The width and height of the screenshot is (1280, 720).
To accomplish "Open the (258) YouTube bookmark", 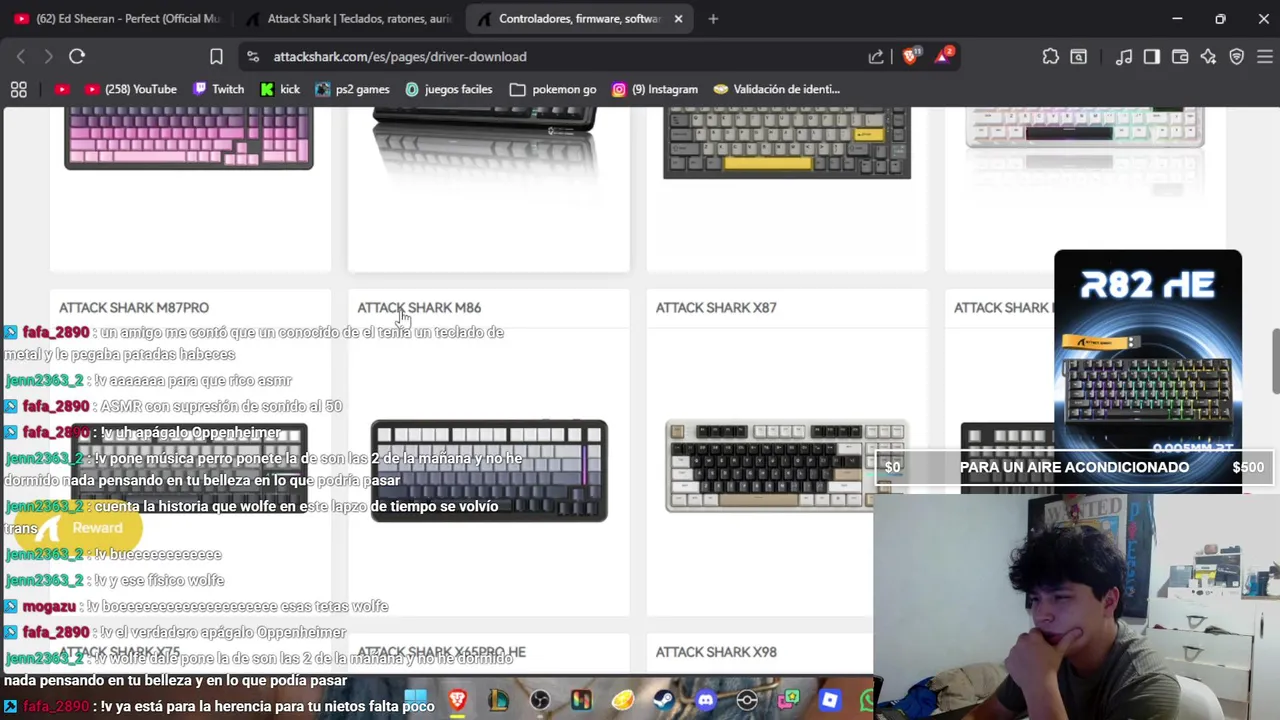I will tap(130, 89).
